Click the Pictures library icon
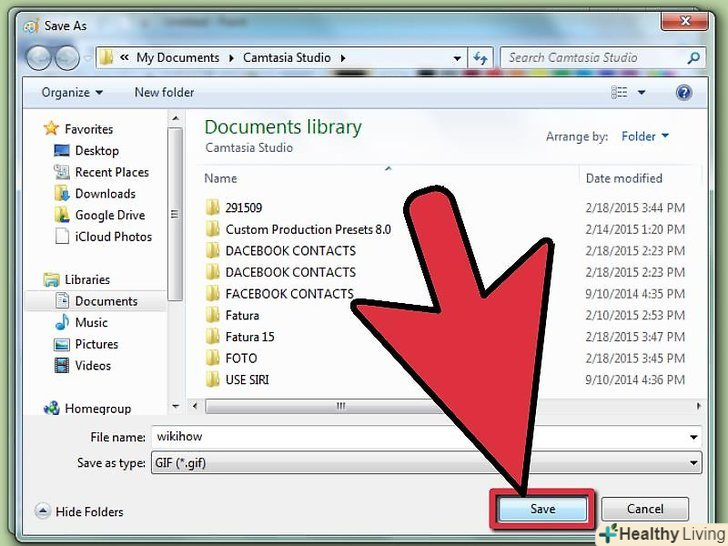This screenshot has height=546, width=728. [62, 344]
